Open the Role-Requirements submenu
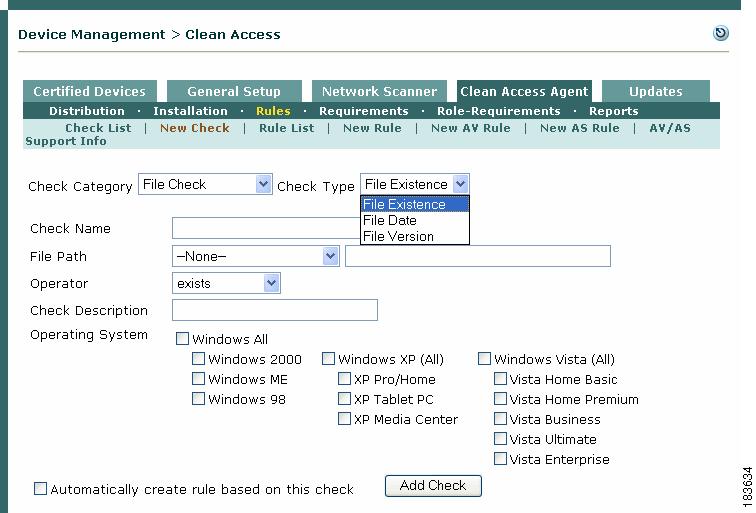Screen dimensions: 756x513 click(499, 111)
